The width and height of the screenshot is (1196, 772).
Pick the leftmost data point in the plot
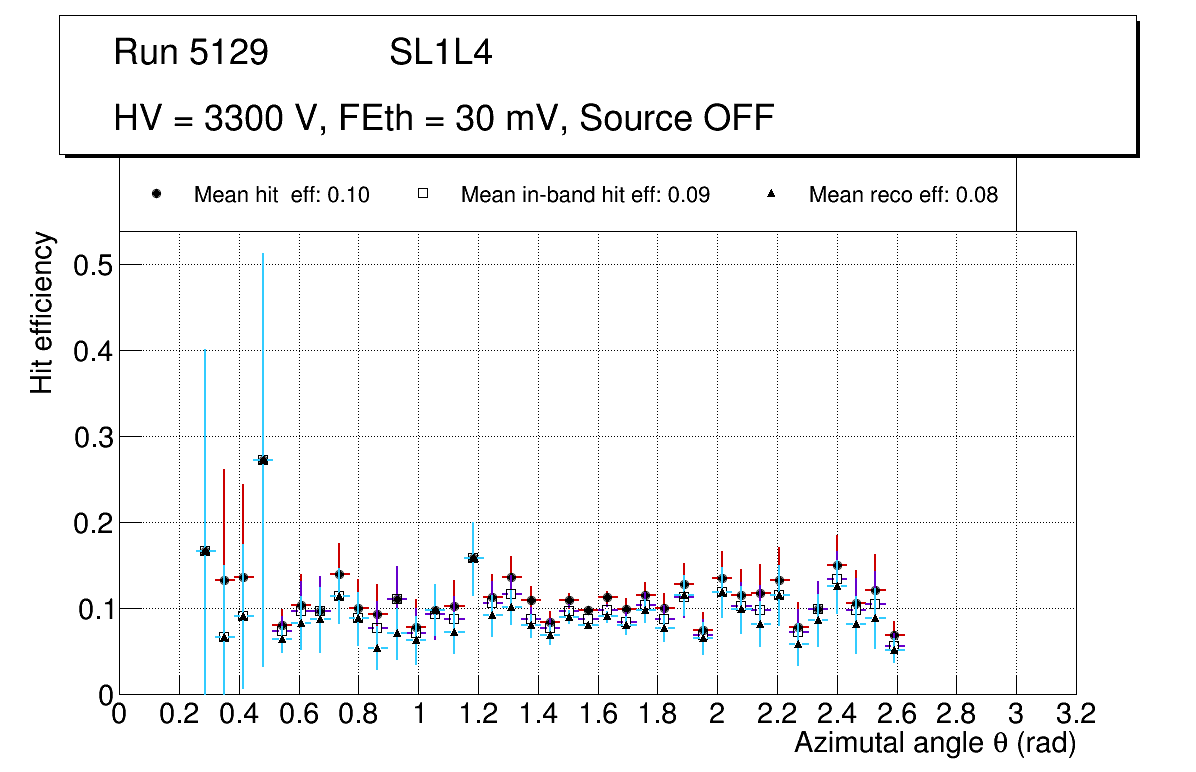pyautogui.click(x=205, y=551)
